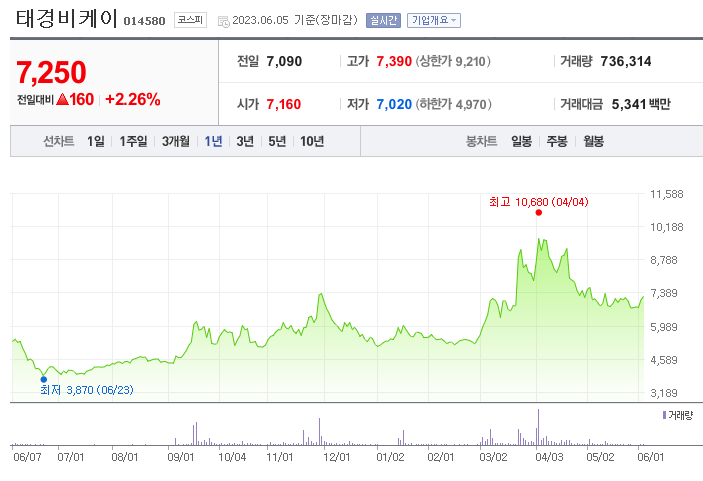Select the 1주일 line chart period

(133, 142)
